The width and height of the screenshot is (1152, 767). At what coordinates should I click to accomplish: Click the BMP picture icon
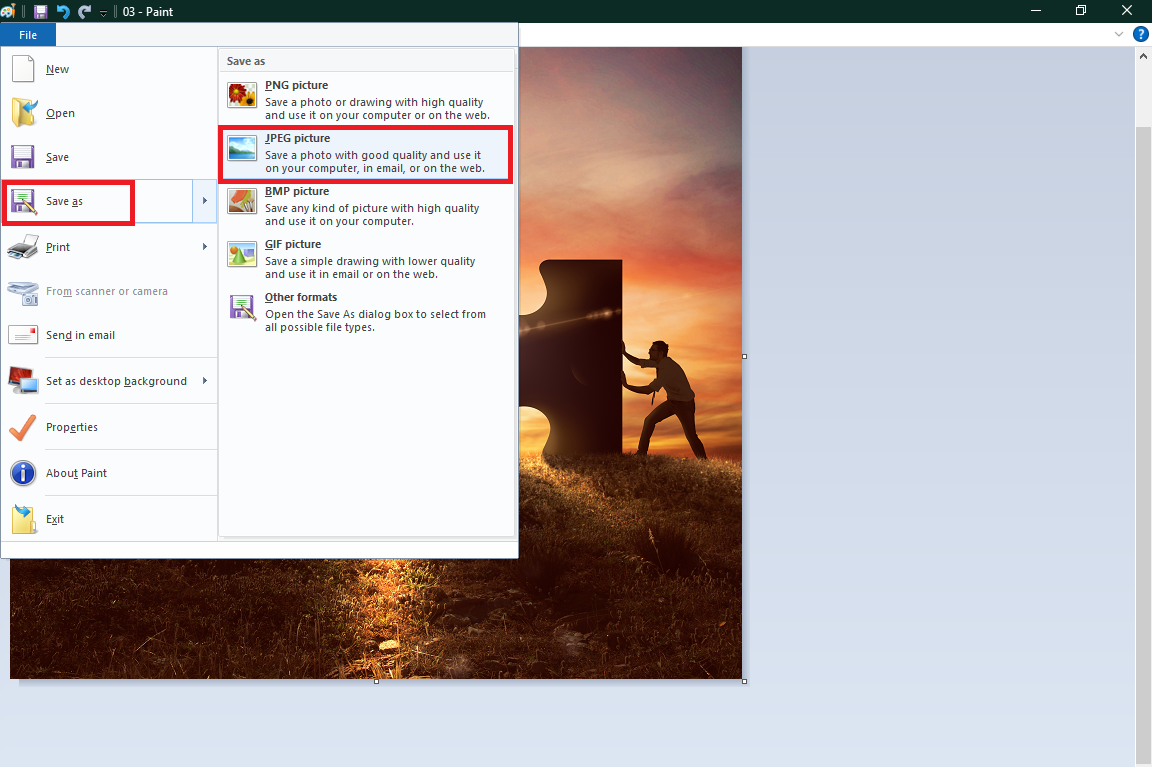(x=242, y=201)
